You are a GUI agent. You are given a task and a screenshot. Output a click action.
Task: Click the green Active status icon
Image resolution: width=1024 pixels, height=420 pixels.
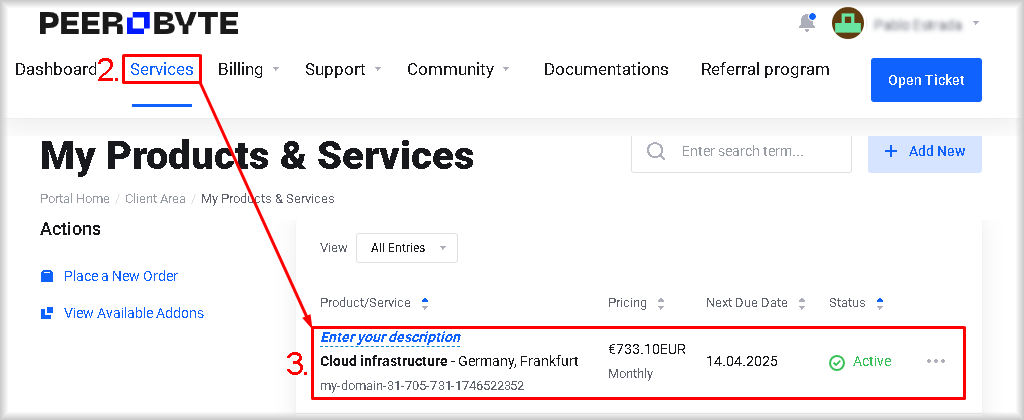(837, 362)
